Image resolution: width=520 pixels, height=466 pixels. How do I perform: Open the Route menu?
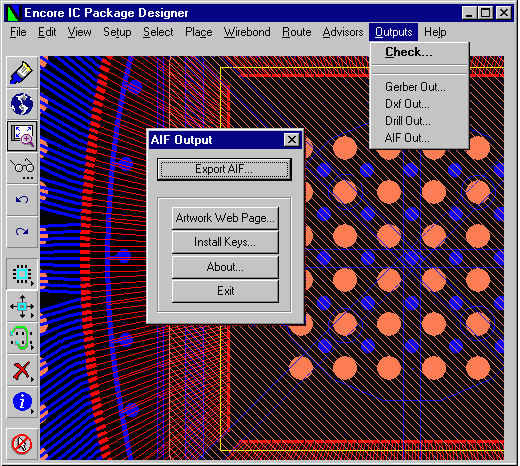point(297,32)
